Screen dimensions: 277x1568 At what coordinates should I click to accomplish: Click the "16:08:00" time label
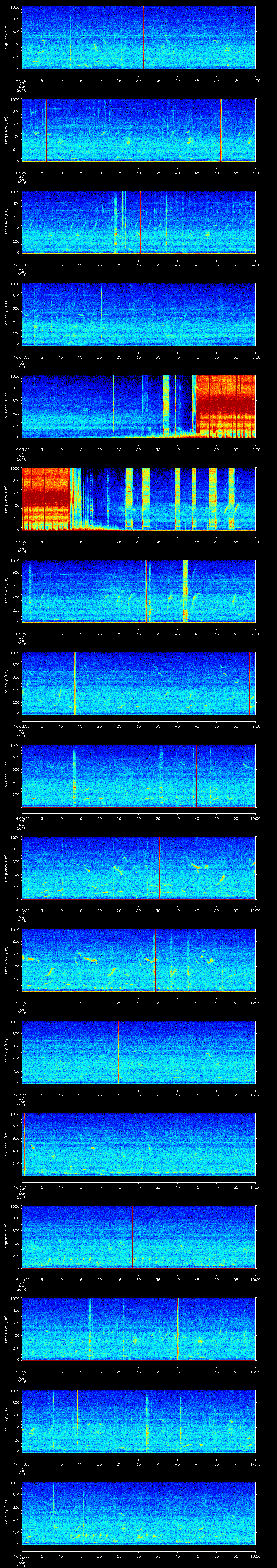(x=21, y=726)
